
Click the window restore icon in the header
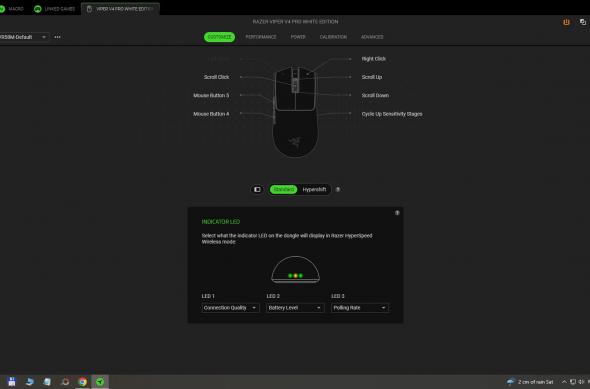point(582,22)
